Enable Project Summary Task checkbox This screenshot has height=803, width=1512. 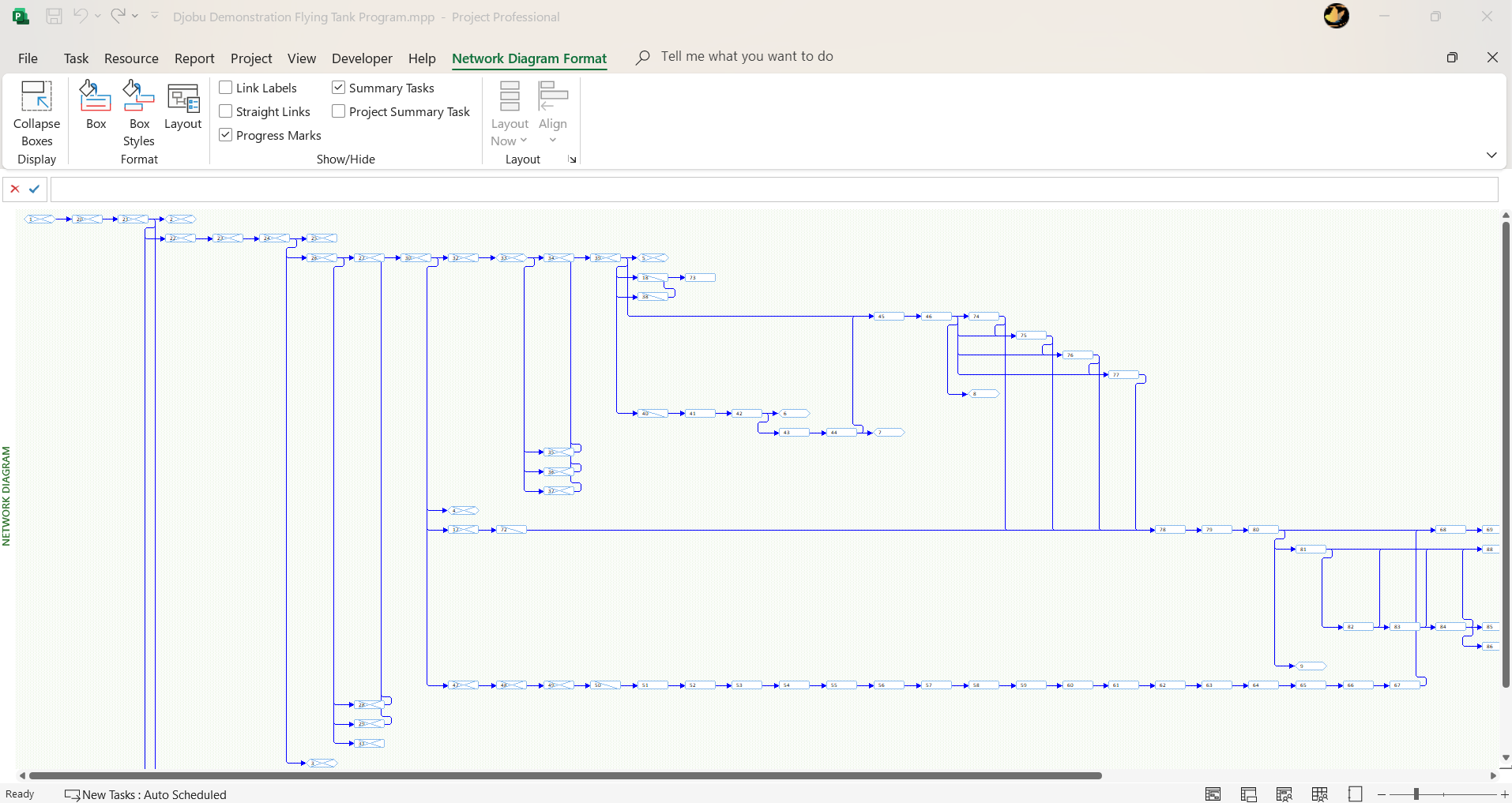pos(339,111)
